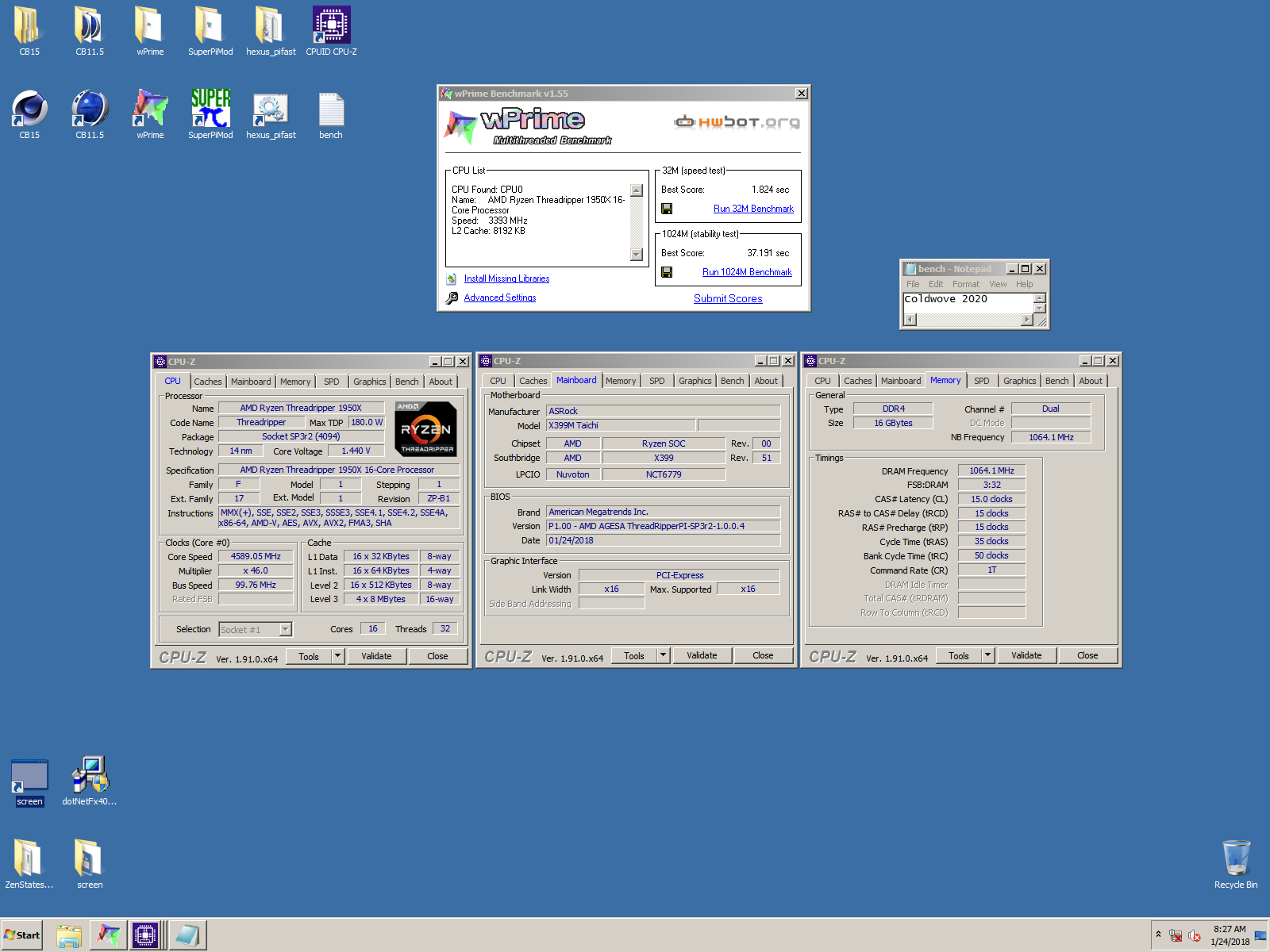The width and height of the screenshot is (1270, 952).
Task: Click the Advanced Settings link
Action: coord(500,297)
